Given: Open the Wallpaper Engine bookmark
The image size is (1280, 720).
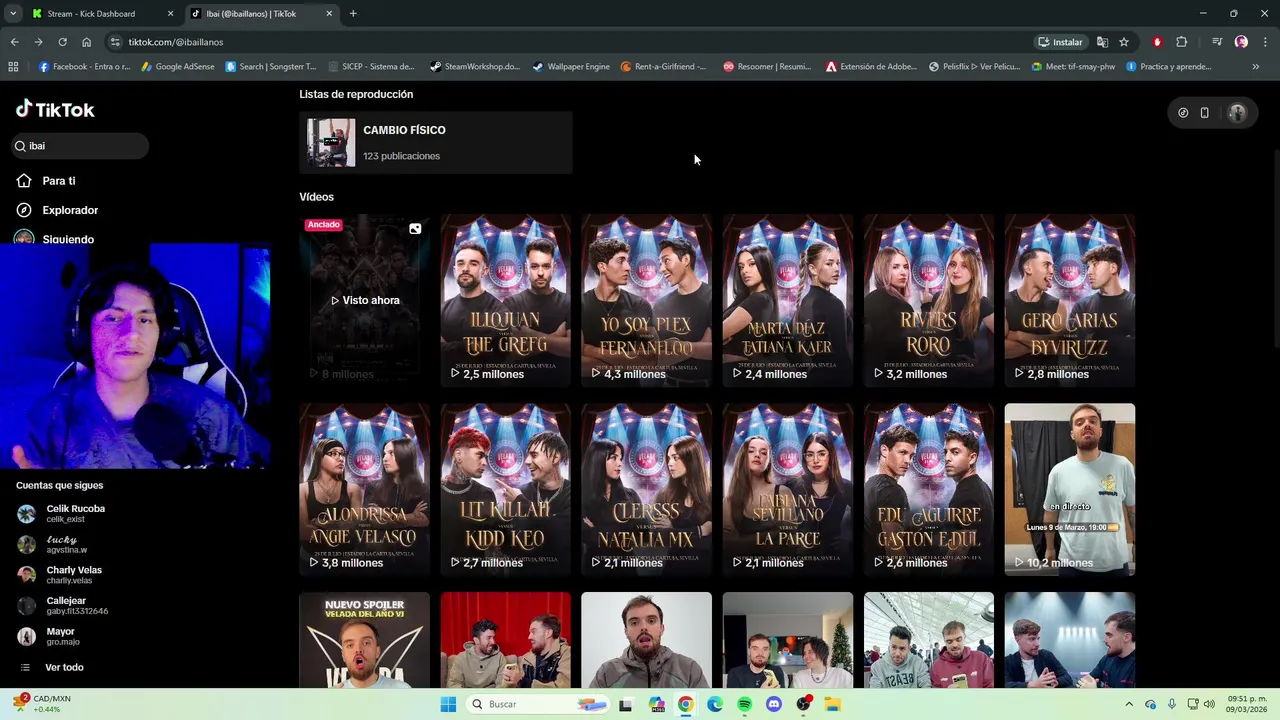Looking at the screenshot, I should click(x=571, y=67).
